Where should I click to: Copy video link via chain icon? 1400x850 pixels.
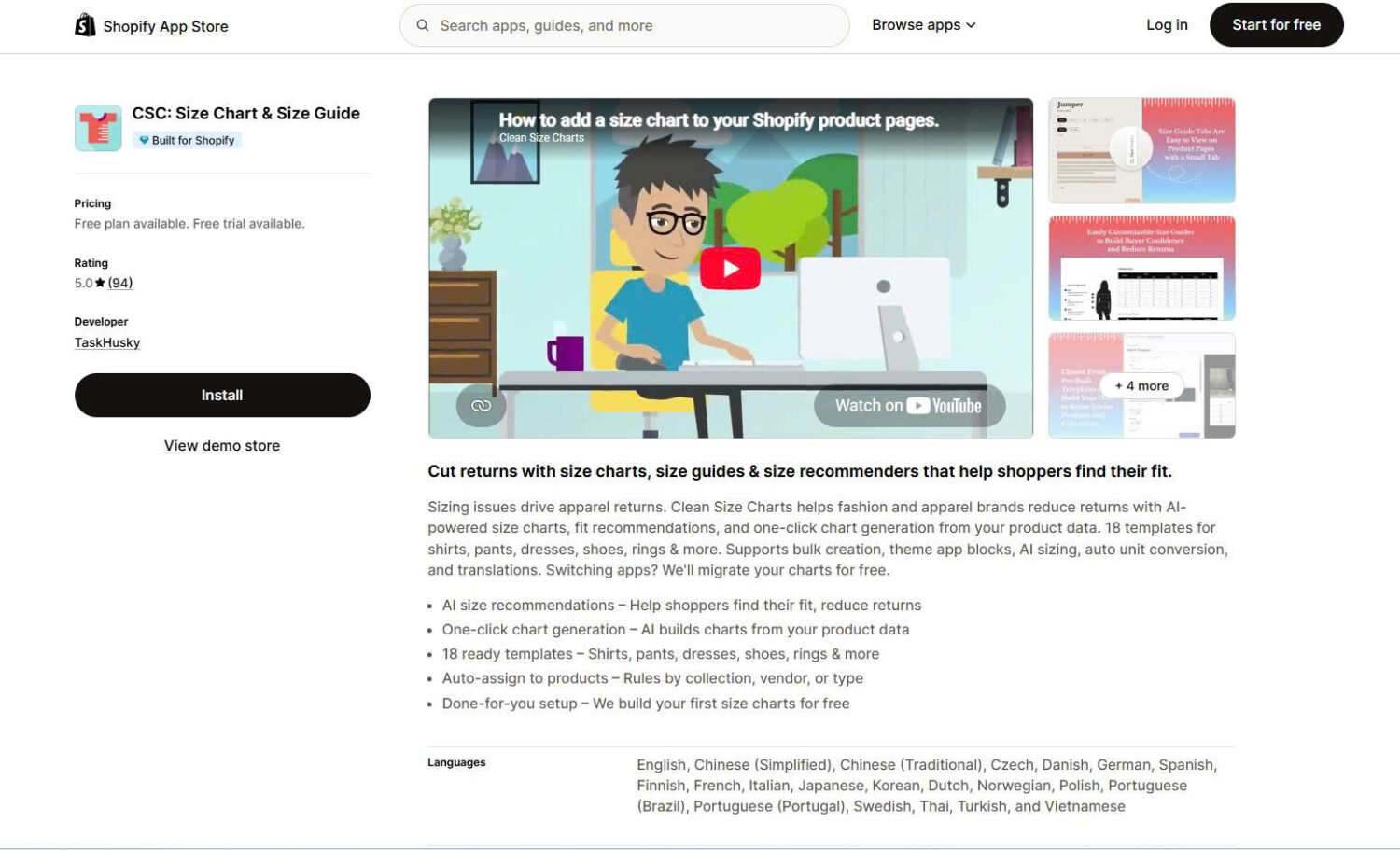point(482,406)
